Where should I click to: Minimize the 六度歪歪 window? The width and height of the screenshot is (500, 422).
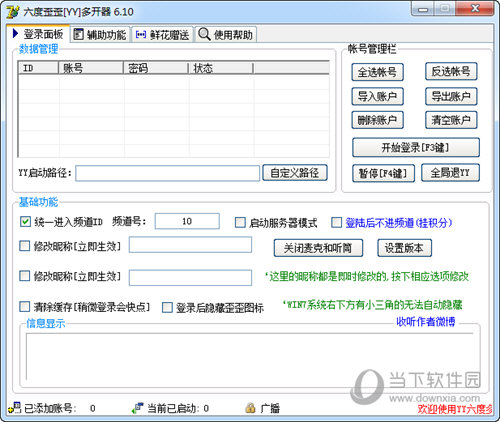423,9
